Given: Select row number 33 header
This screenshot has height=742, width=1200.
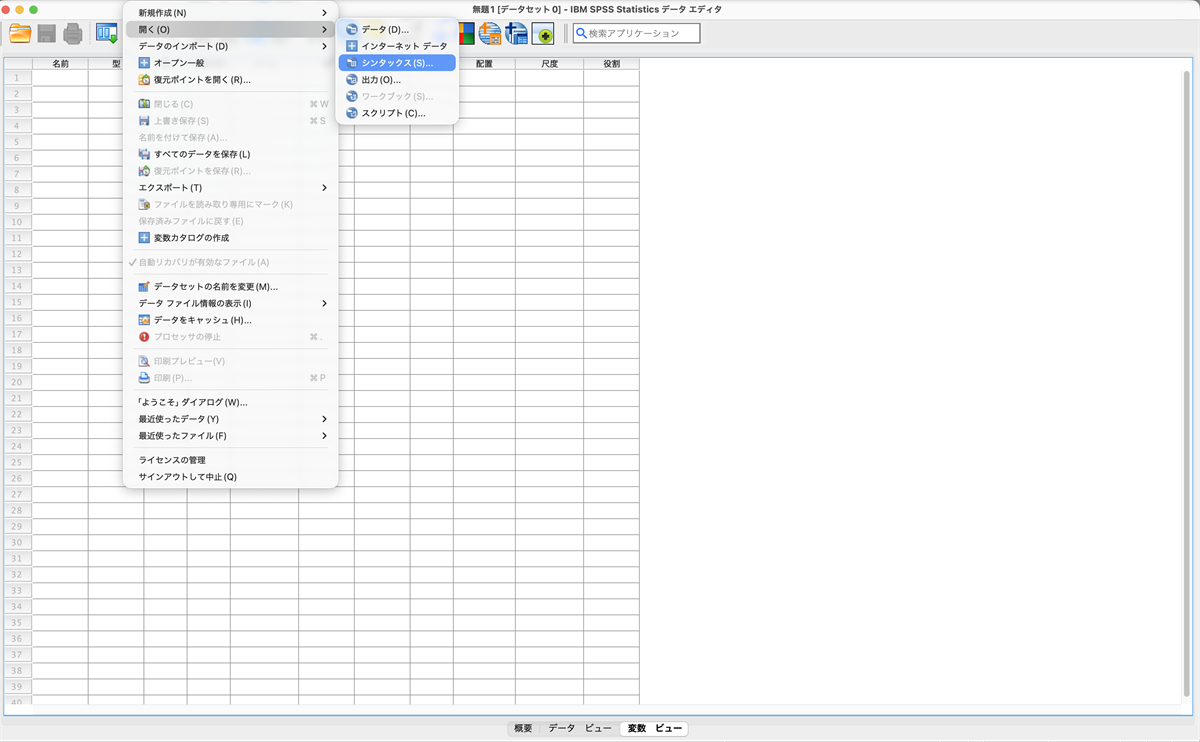Looking at the screenshot, I should pyautogui.click(x=18, y=590).
